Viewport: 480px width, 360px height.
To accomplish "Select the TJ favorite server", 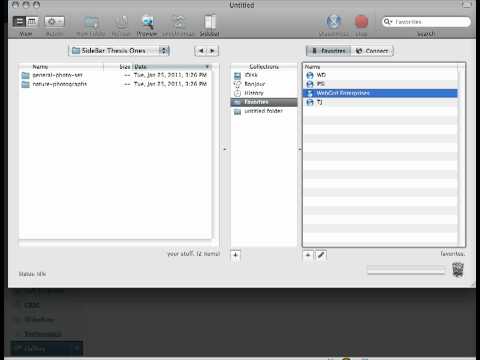I will pos(381,102).
